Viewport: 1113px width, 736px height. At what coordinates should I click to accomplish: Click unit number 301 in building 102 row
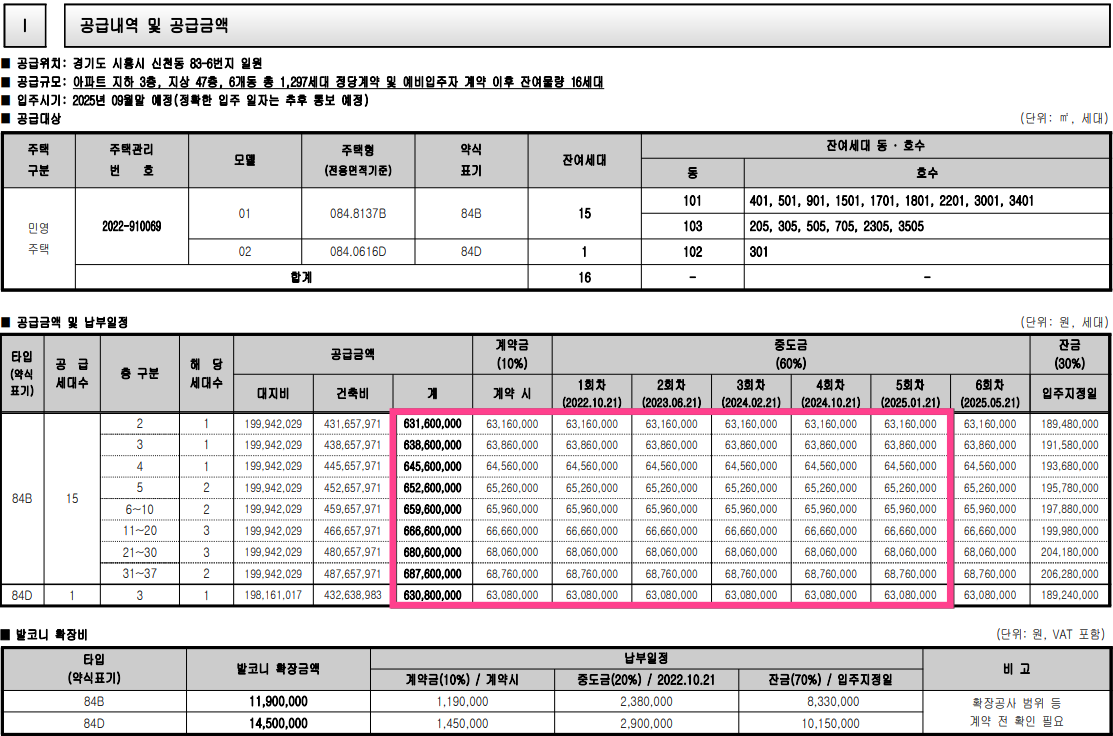[759, 252]
